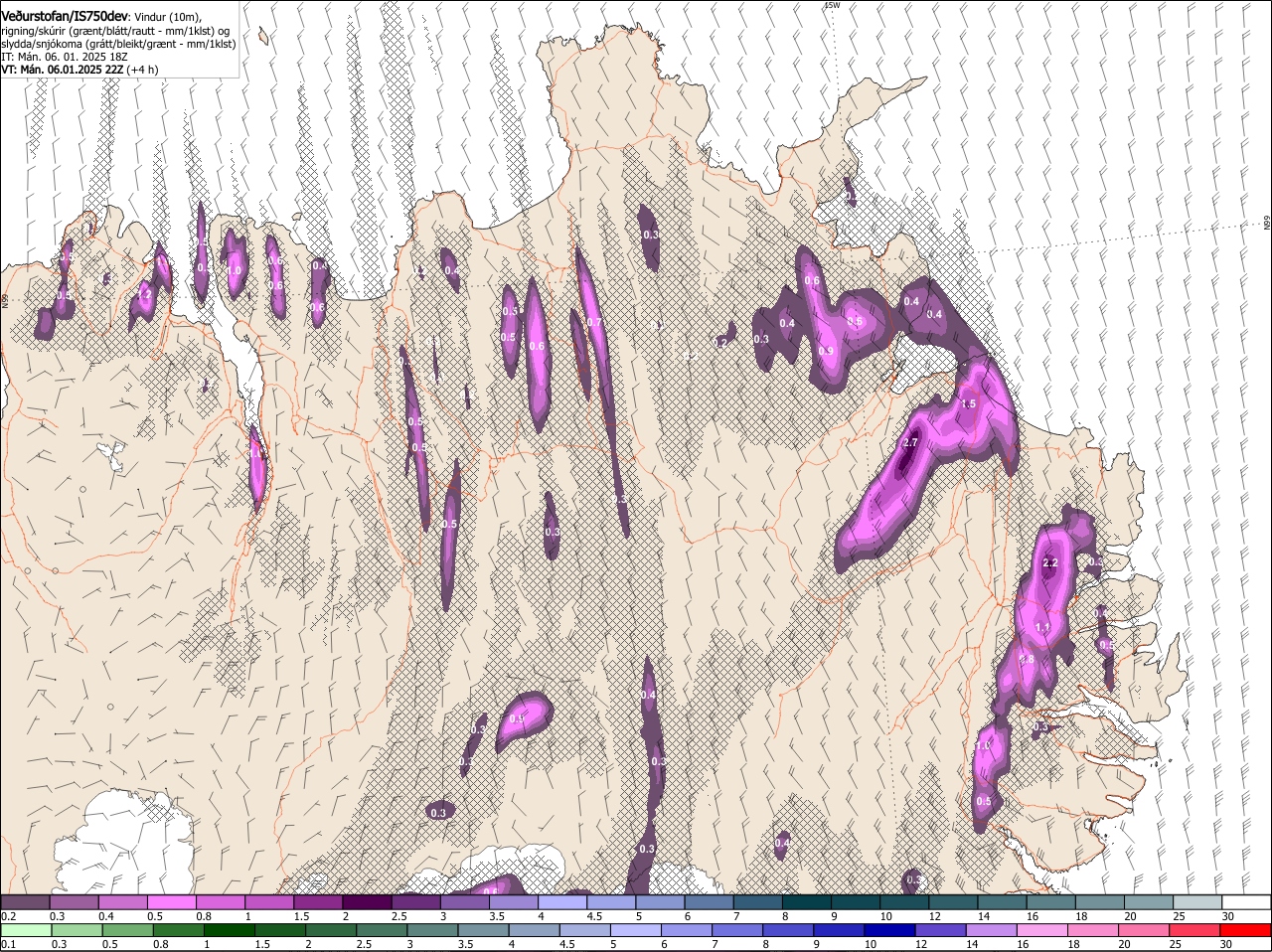Viewport: 1272px width, 952px height.
Task: Click the Veðurstofan/IS750dev map title
Action: coord(65,16)
